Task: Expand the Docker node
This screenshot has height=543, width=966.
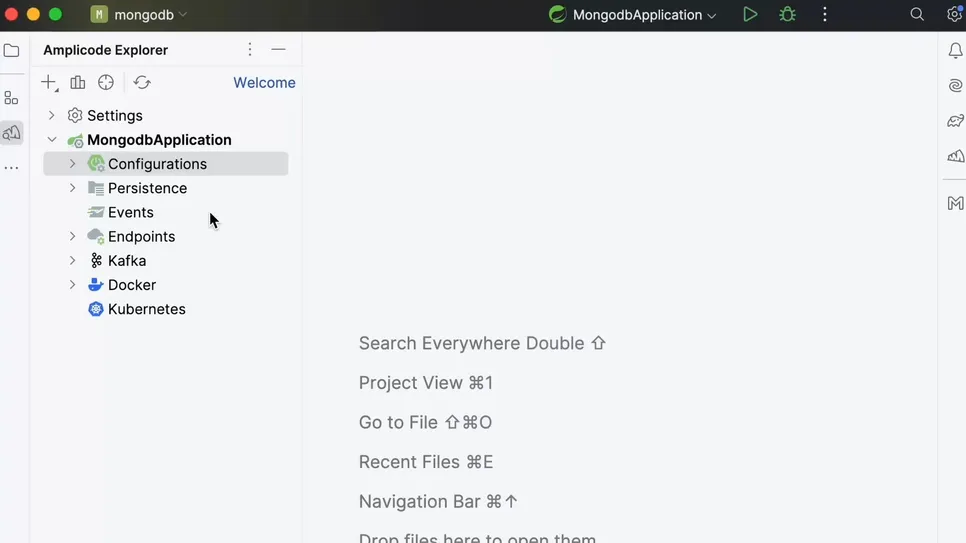Action: tap(73, 285)
